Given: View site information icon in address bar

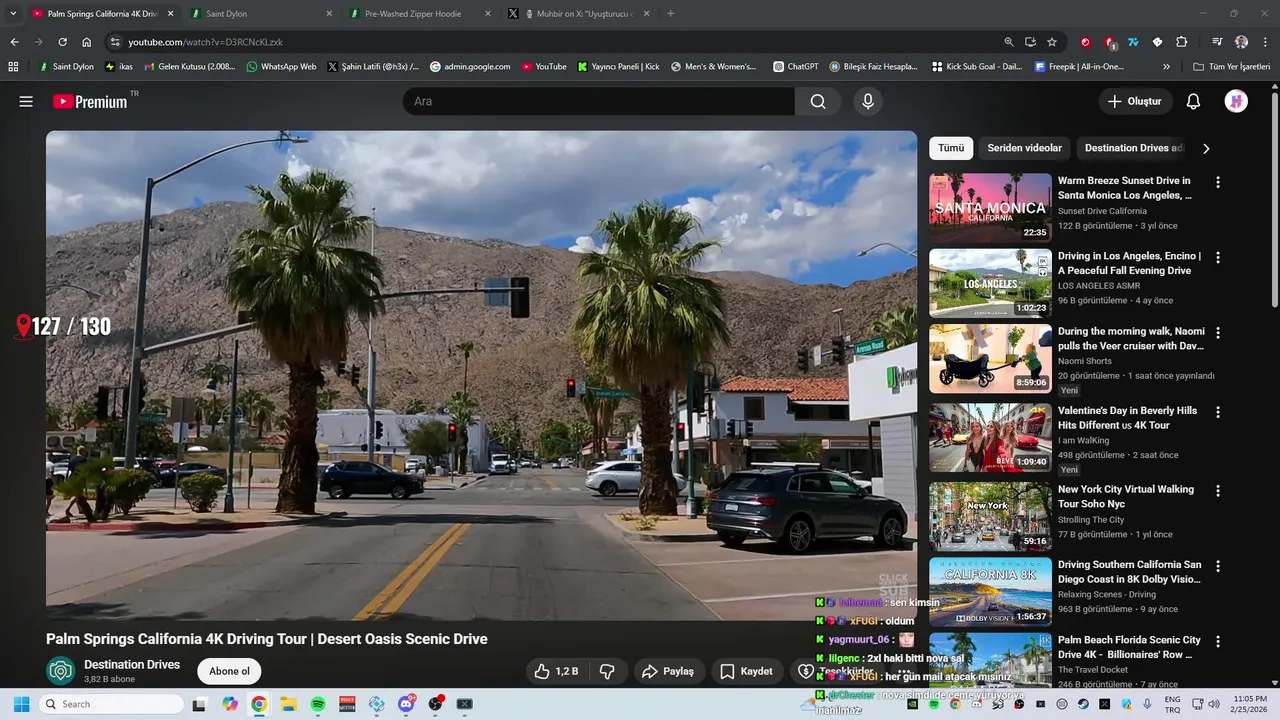Looking at the screenshot, I should pyautogui.click(x=115, y=42).
